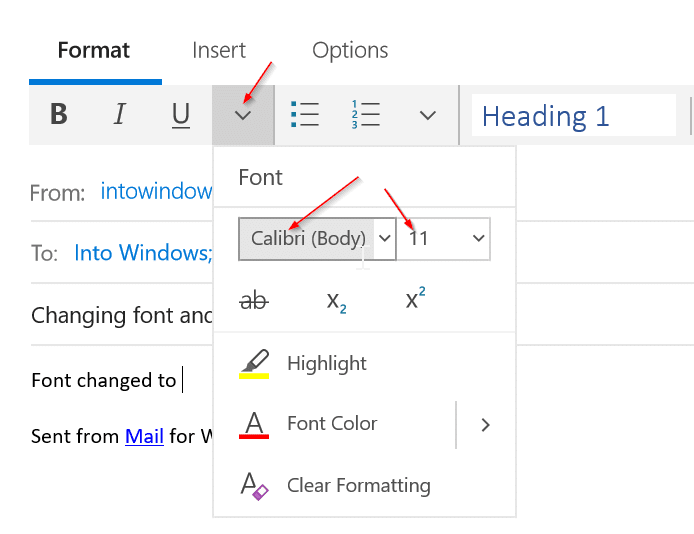
Task: Toggle Bold formatting
Action: [x=59, y=115]
